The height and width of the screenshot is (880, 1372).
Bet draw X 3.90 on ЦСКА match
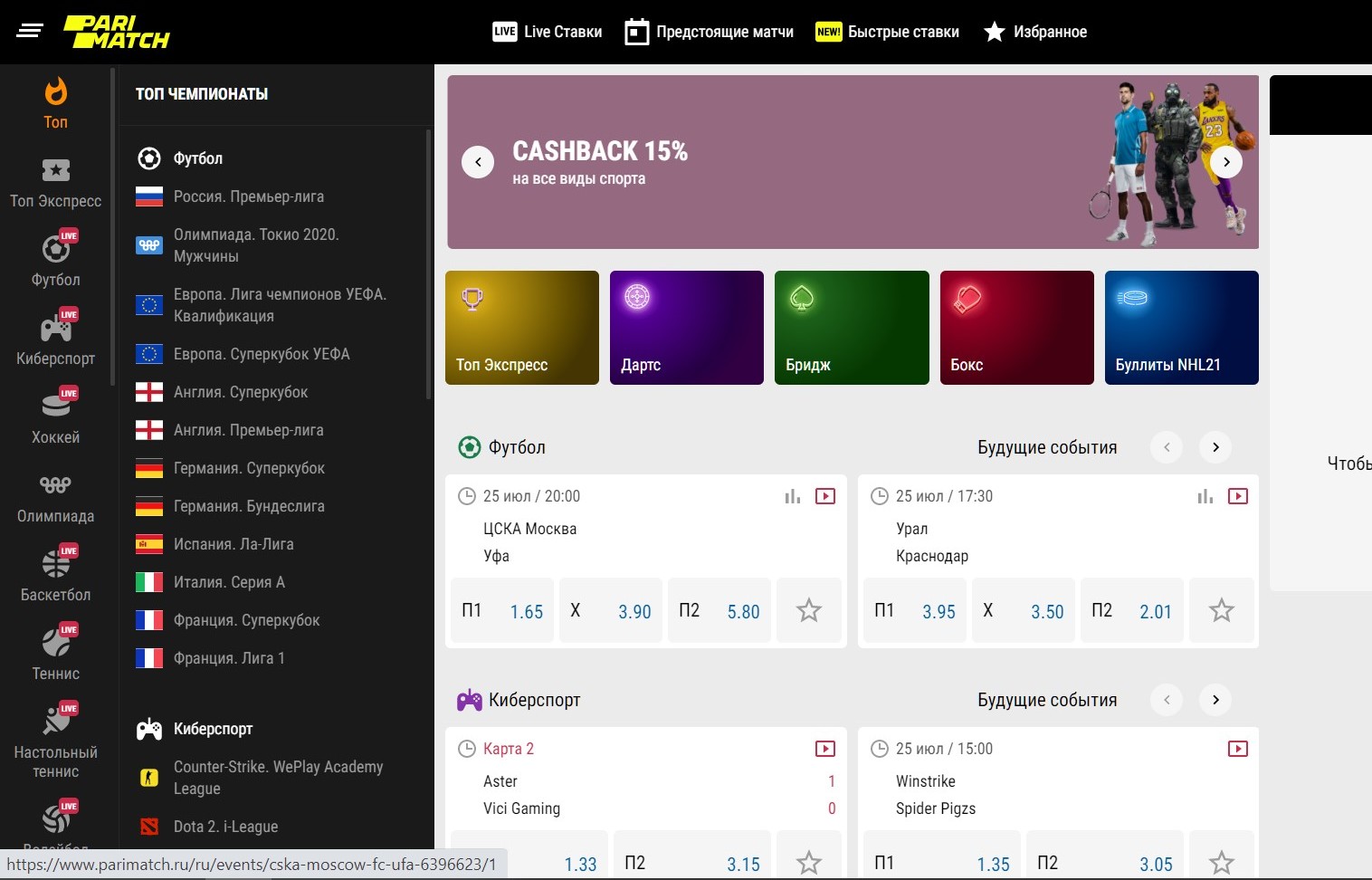coord(611,611)
